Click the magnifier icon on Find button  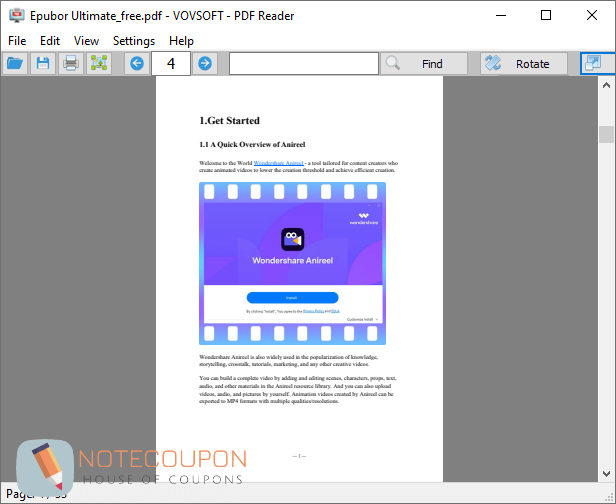pyautogui.click(x=393, y=63)
